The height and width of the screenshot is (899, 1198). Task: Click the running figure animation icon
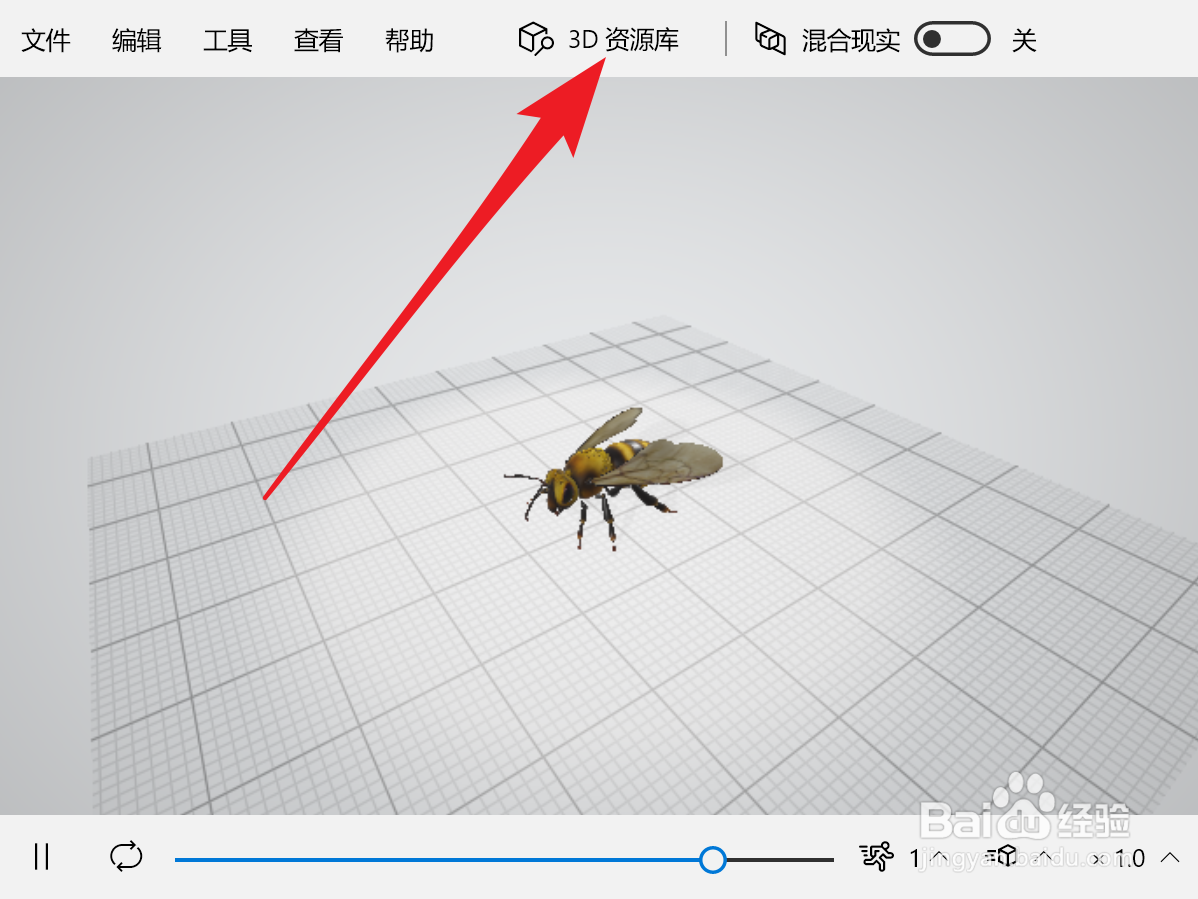coord(876,857)
